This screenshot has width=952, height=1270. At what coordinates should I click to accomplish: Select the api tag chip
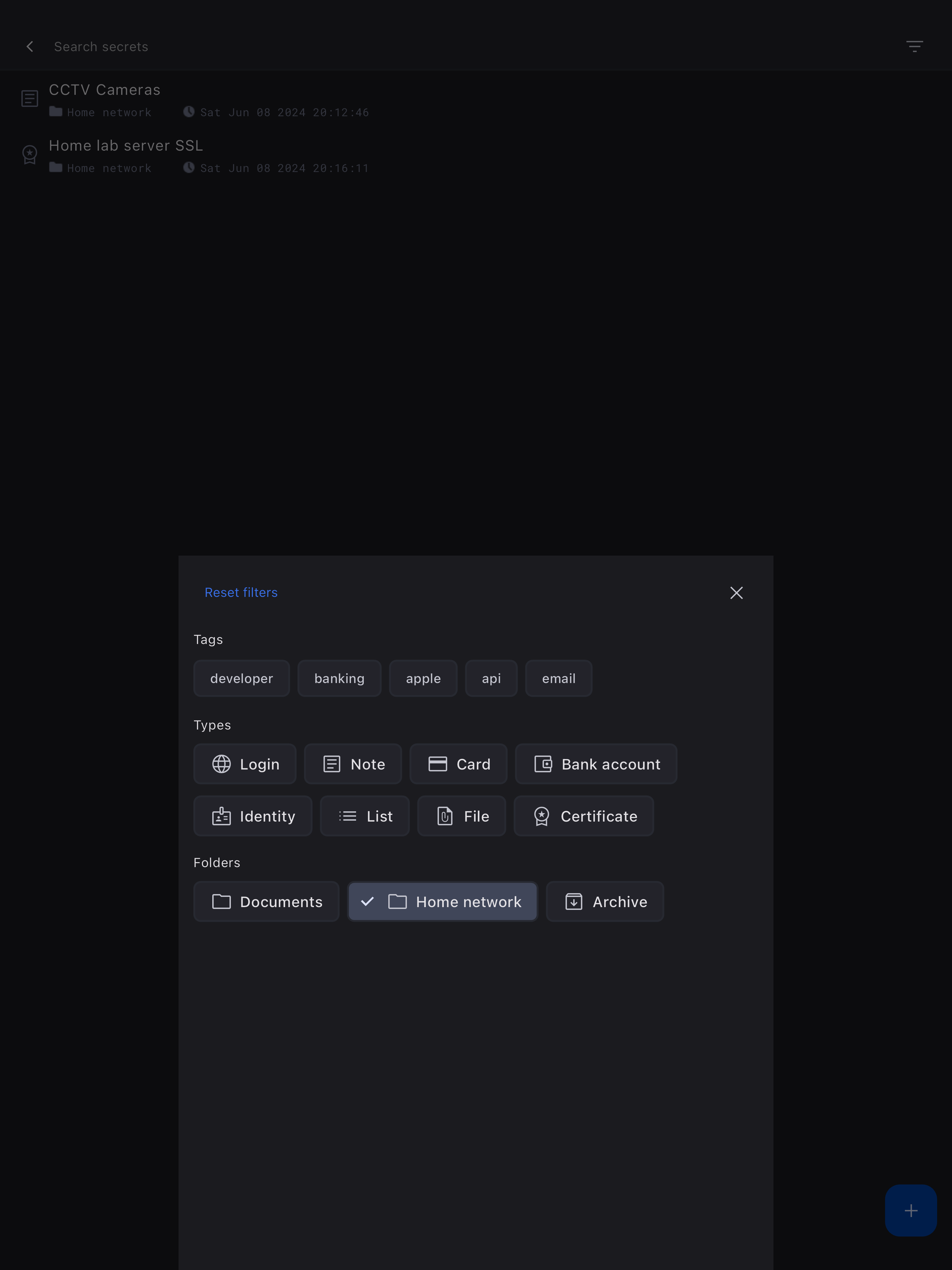[491, 679]
